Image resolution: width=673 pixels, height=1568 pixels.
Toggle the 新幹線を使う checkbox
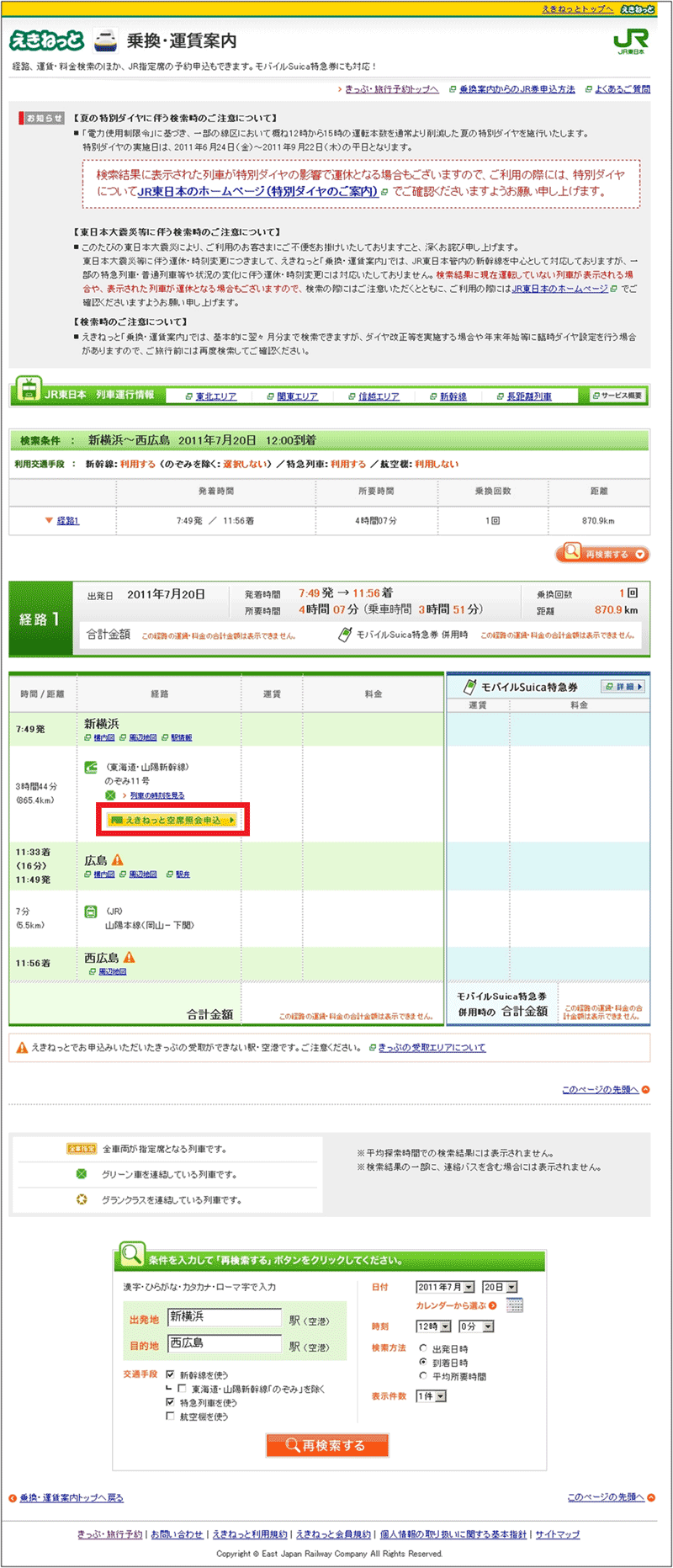170,1374
